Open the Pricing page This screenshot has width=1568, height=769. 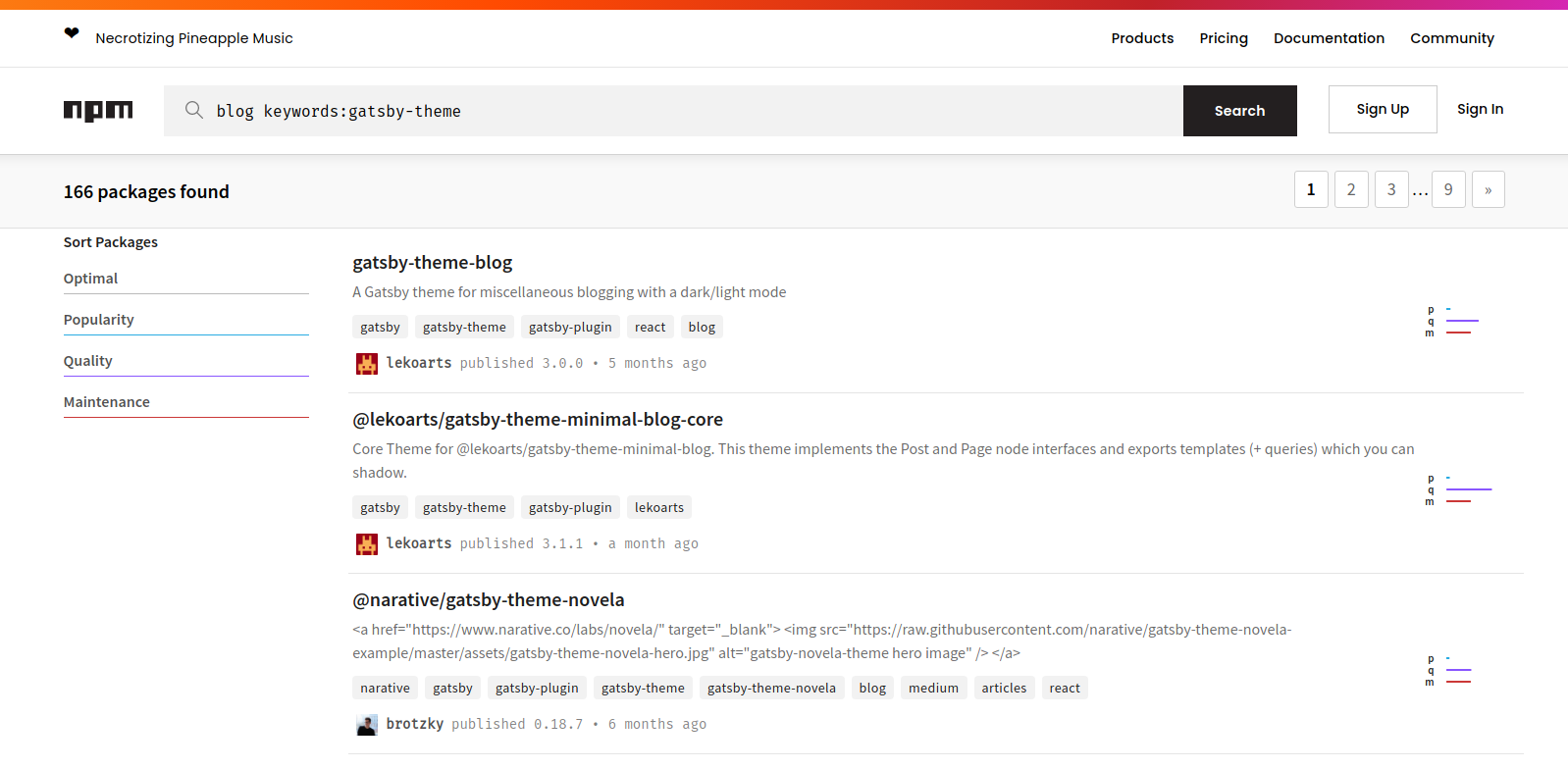1224,38
